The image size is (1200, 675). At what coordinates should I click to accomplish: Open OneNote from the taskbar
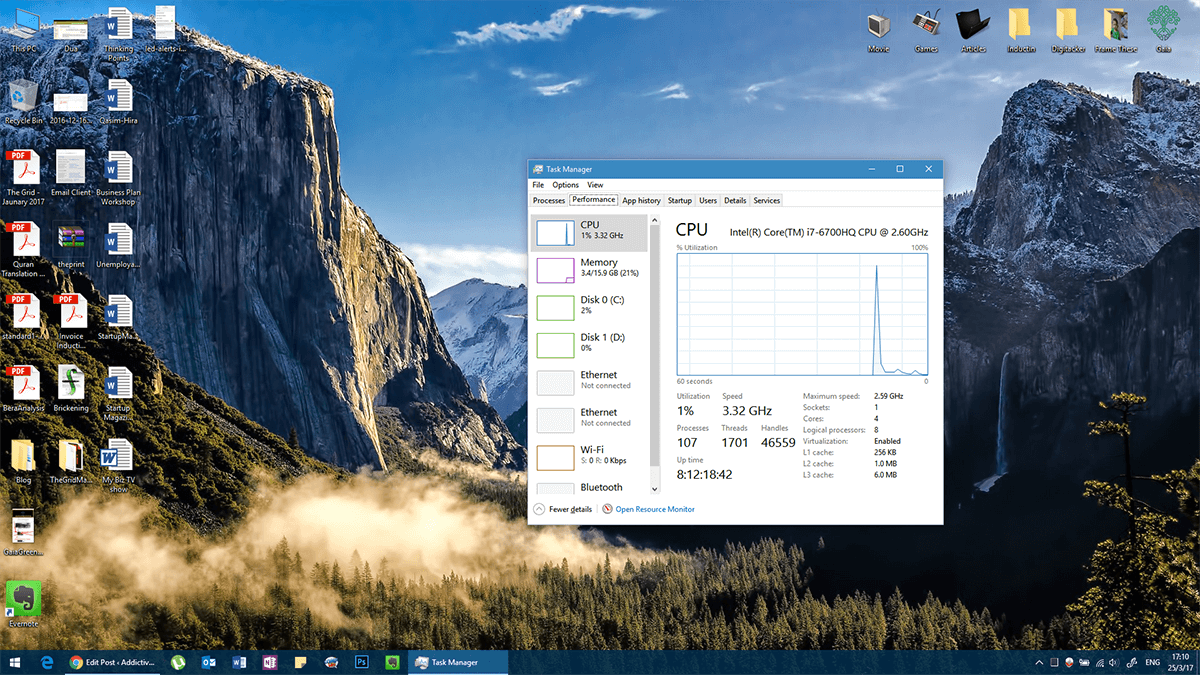click(269, 662)
